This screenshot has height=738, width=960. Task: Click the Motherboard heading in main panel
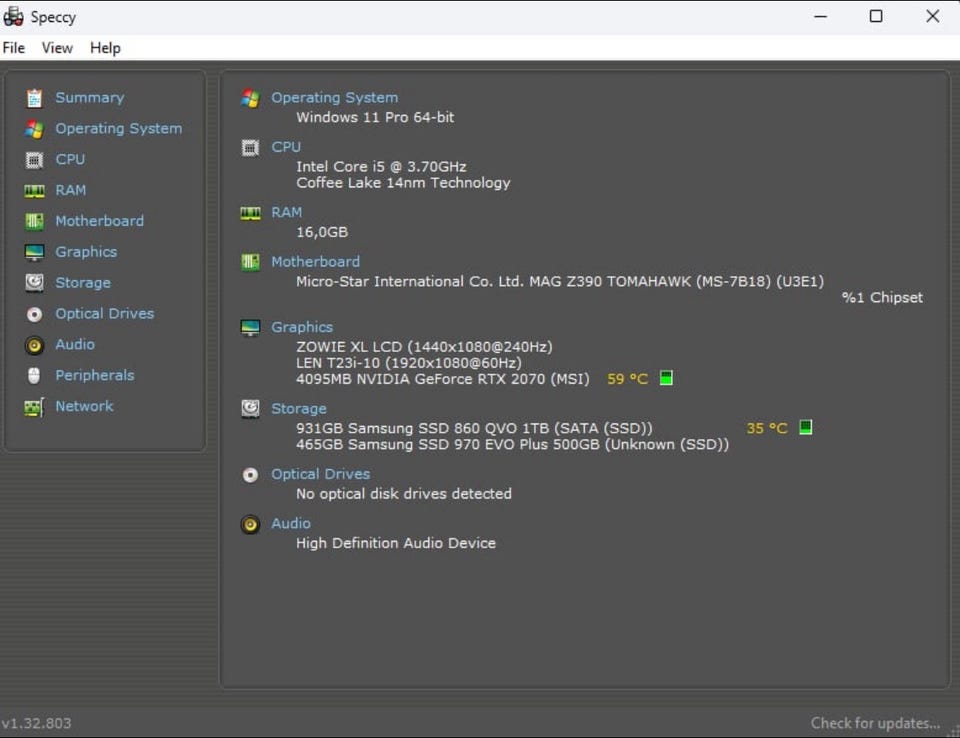pos(315,262)
